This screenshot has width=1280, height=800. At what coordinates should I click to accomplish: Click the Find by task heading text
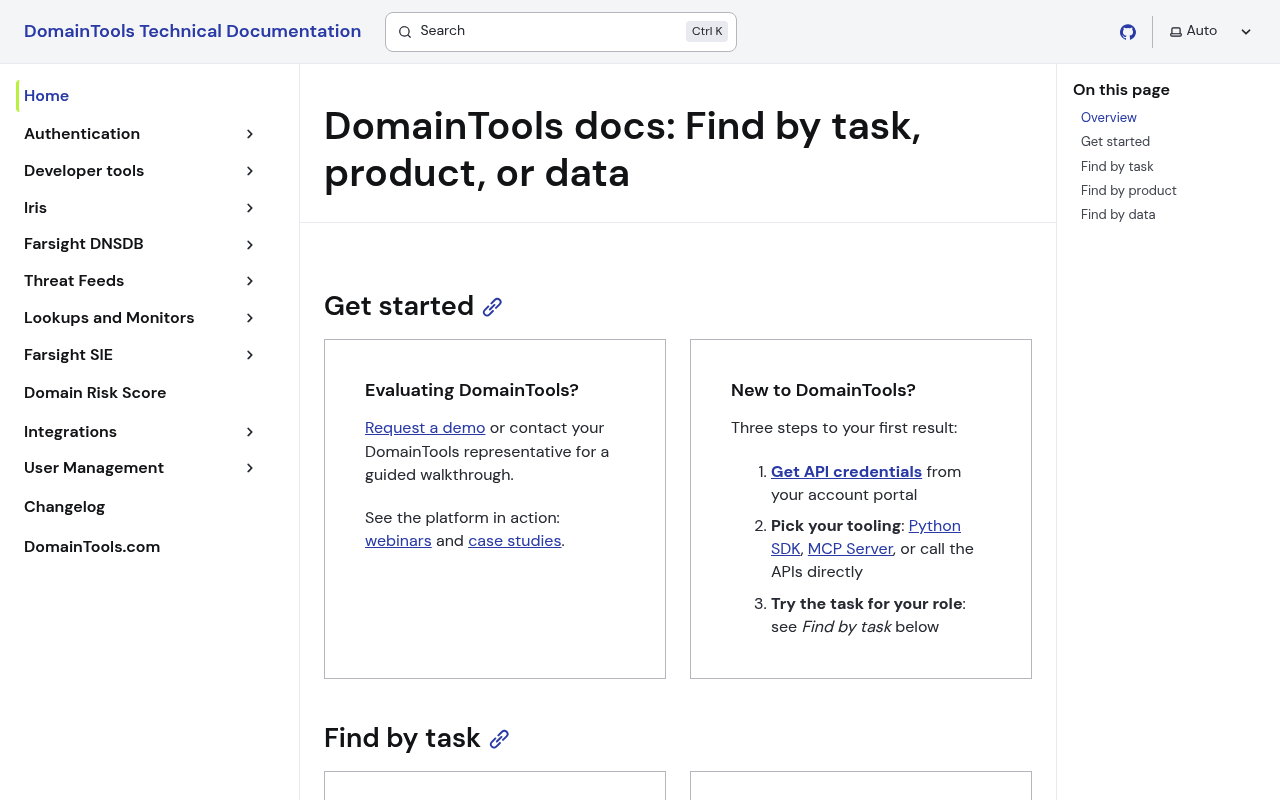402,738
